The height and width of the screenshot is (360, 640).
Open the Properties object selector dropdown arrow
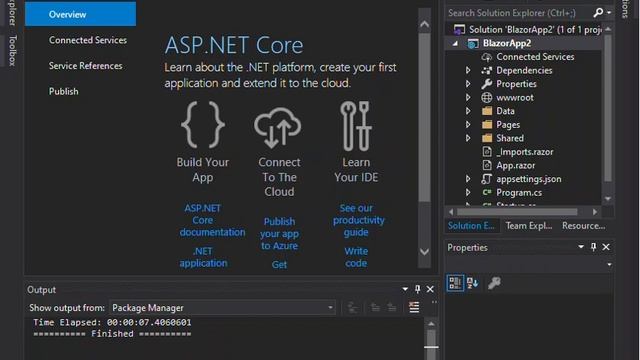[609, 264]
